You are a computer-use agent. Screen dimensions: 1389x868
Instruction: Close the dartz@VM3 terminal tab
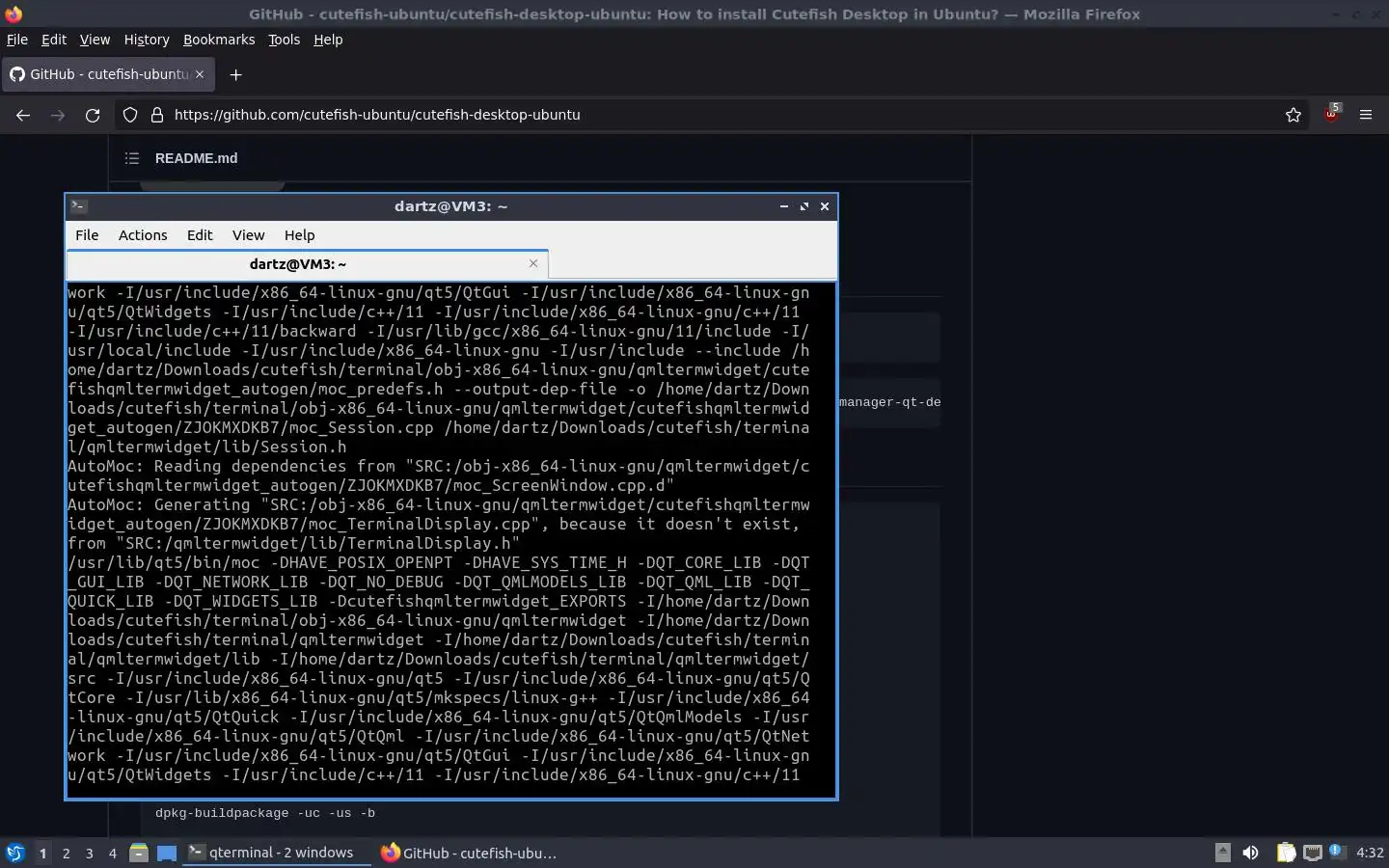pyautogui.click(x=533, y=263)
